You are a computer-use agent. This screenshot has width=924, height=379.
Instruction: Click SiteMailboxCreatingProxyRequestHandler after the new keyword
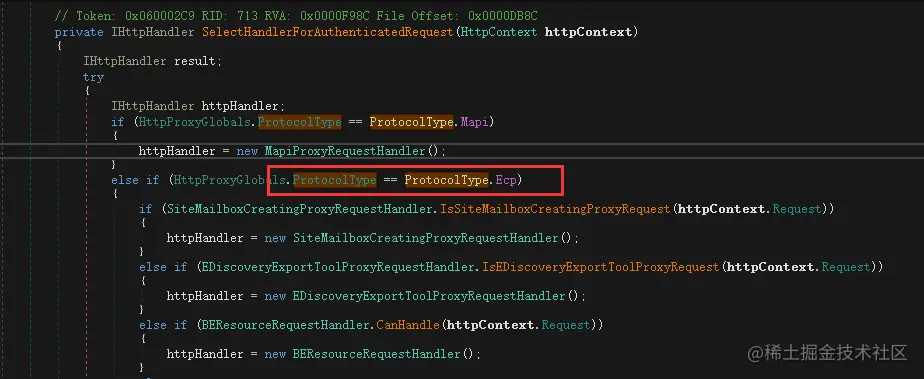click(425, 238)
